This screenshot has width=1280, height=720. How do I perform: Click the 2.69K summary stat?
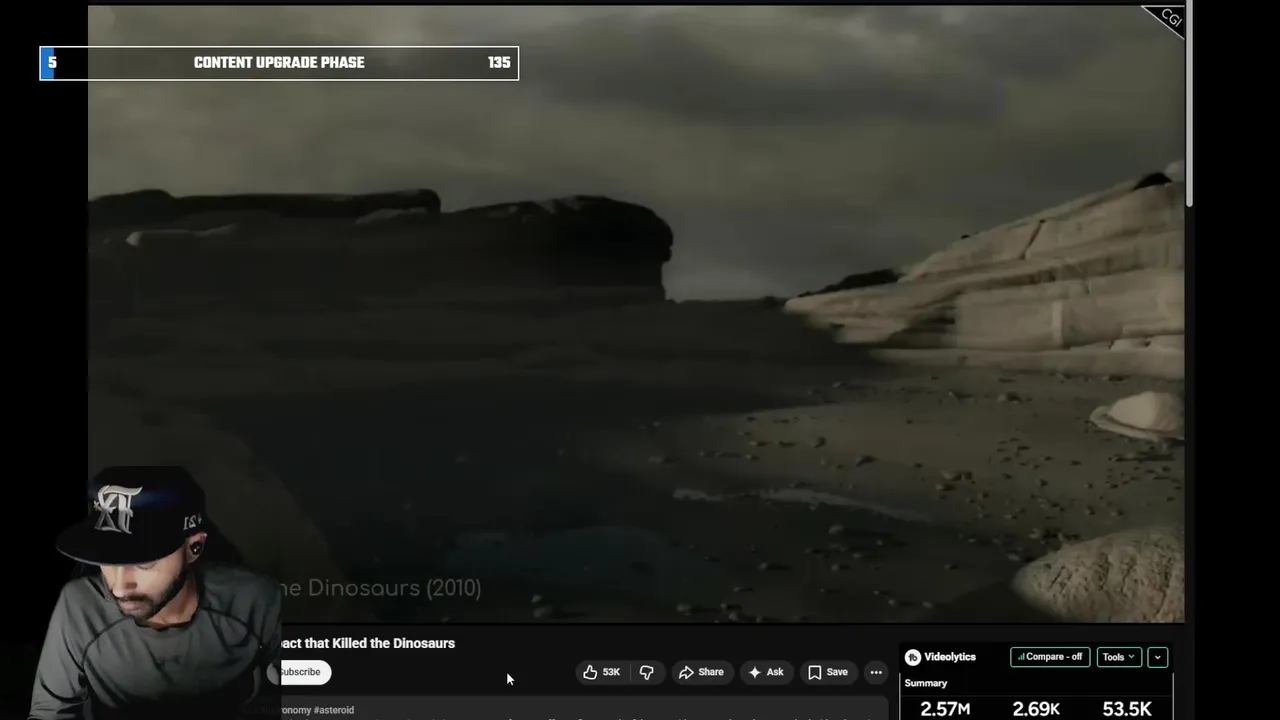tap(1036, 709)
